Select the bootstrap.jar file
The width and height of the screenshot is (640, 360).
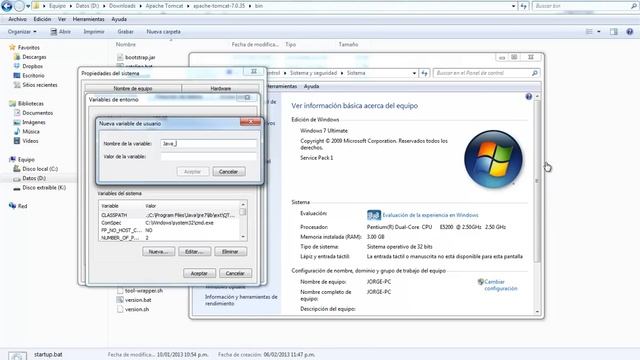140,58
